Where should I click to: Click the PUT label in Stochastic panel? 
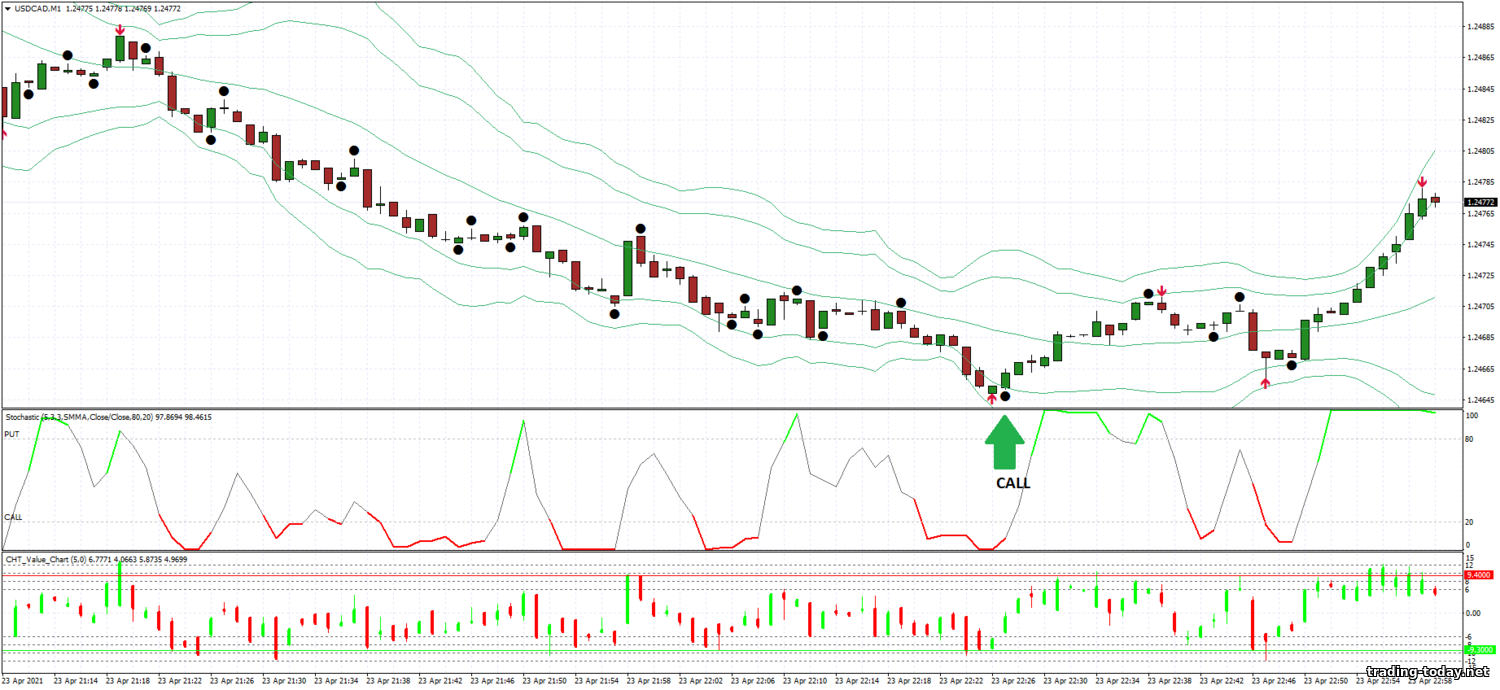click(12, 434)
